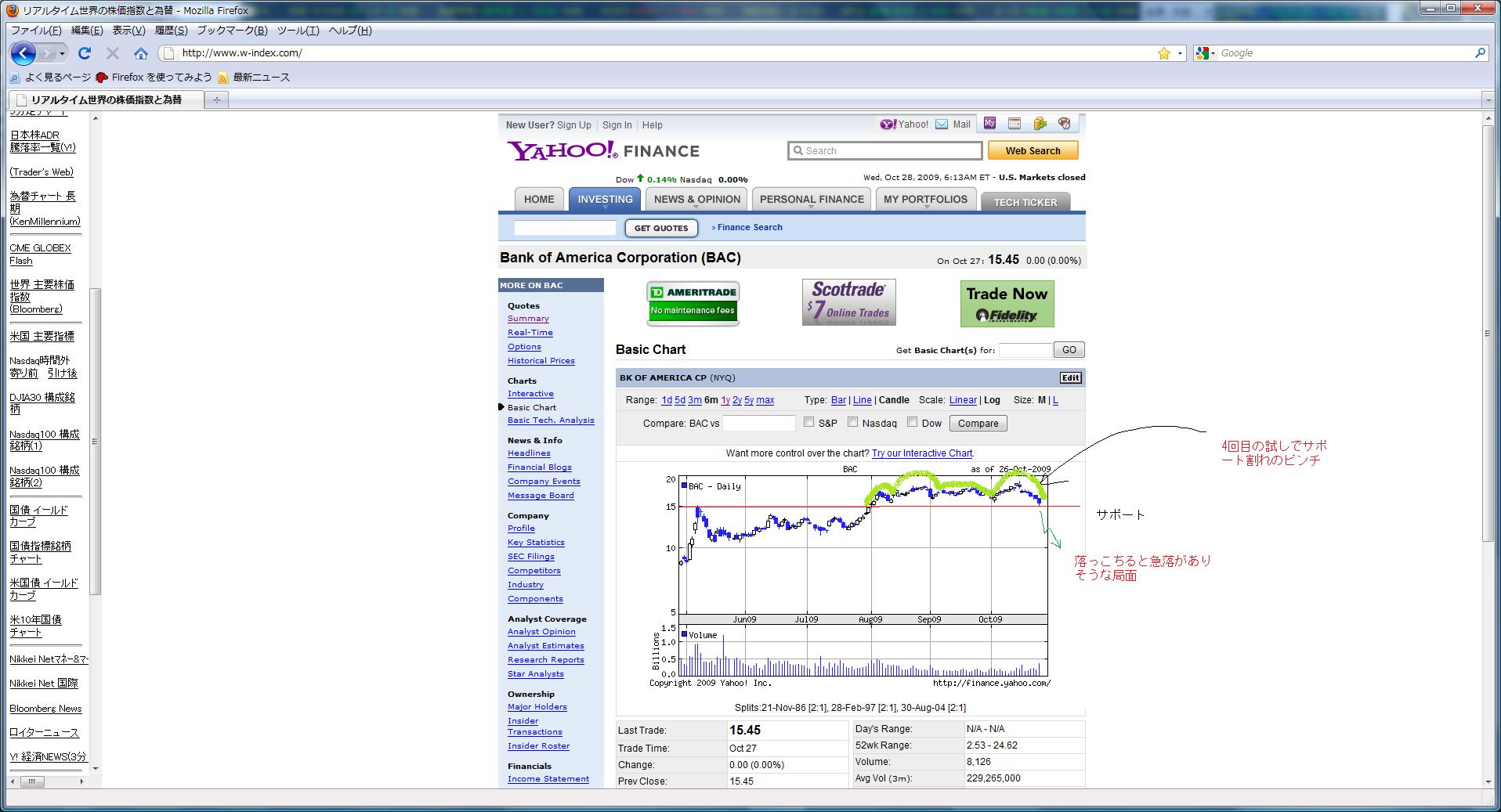Viewport: 1501px width, 812px height.
Task: Click the Stop loading X icon
Action: click(x=113, y=53)
